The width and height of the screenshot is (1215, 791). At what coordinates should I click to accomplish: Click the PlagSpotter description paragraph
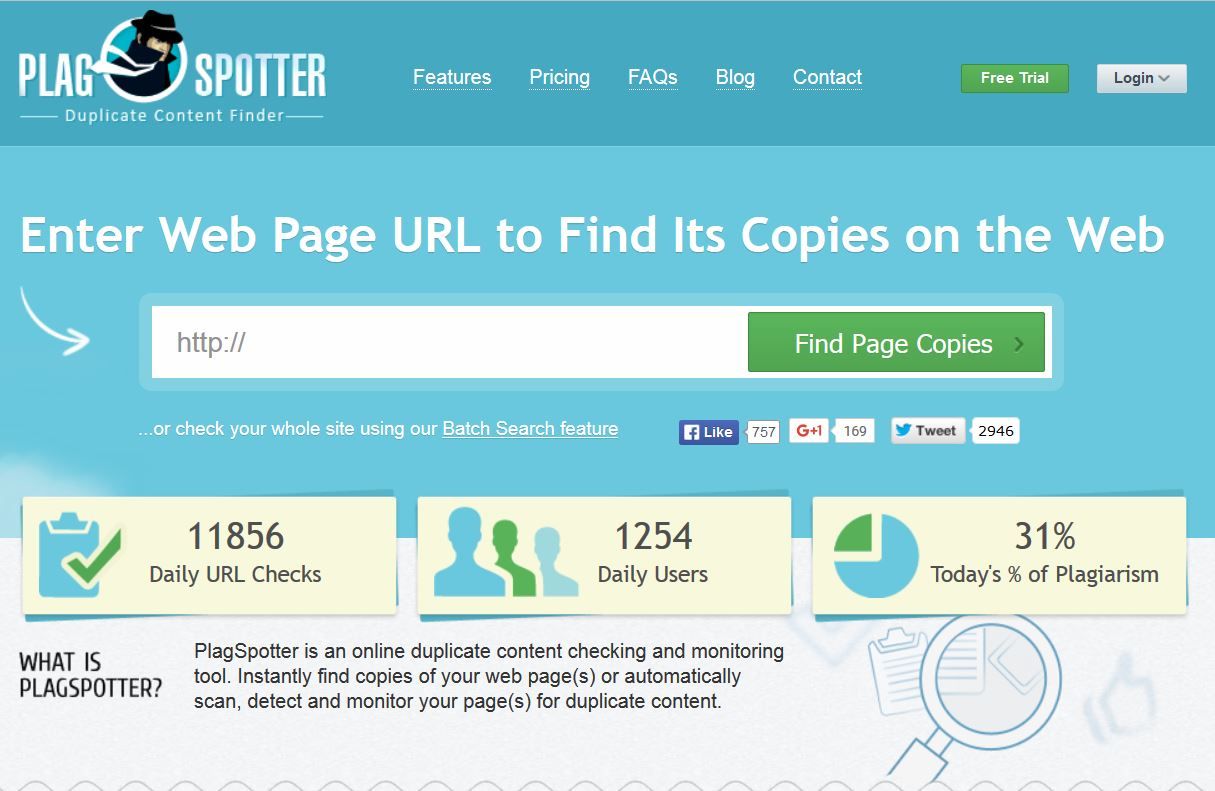[489, 676]
